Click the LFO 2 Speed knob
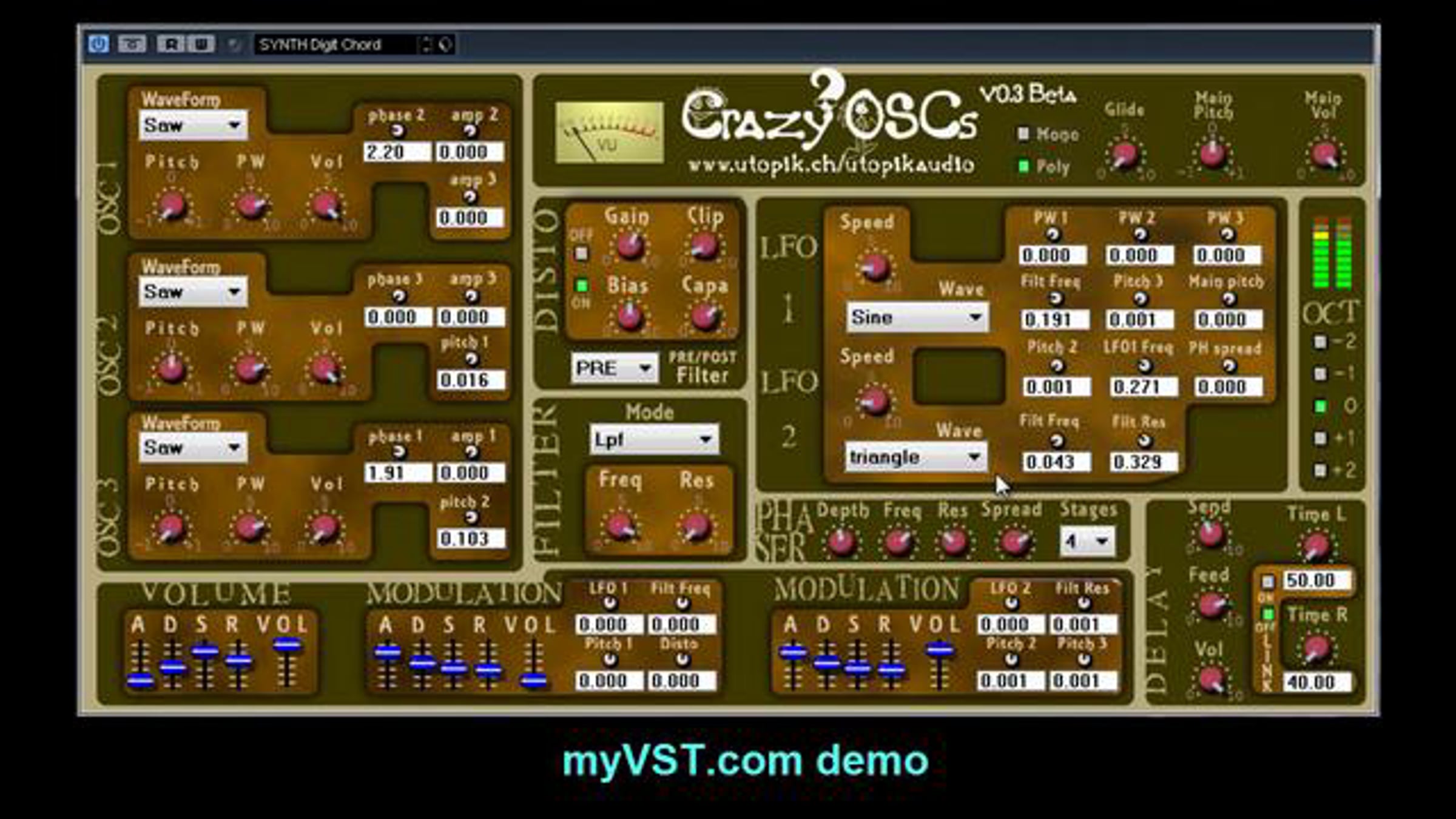 coord(875,401)
